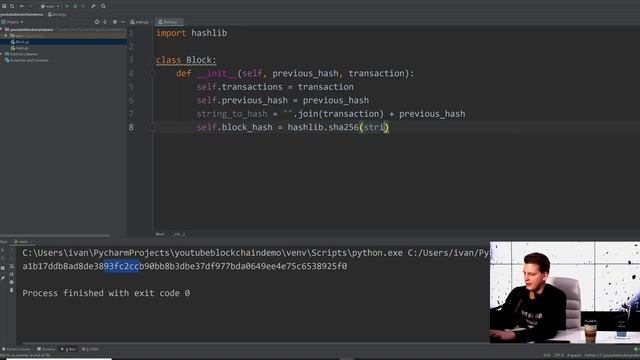Open main.py from the project tree
This screenshot has width=640, height=360.
20,48
